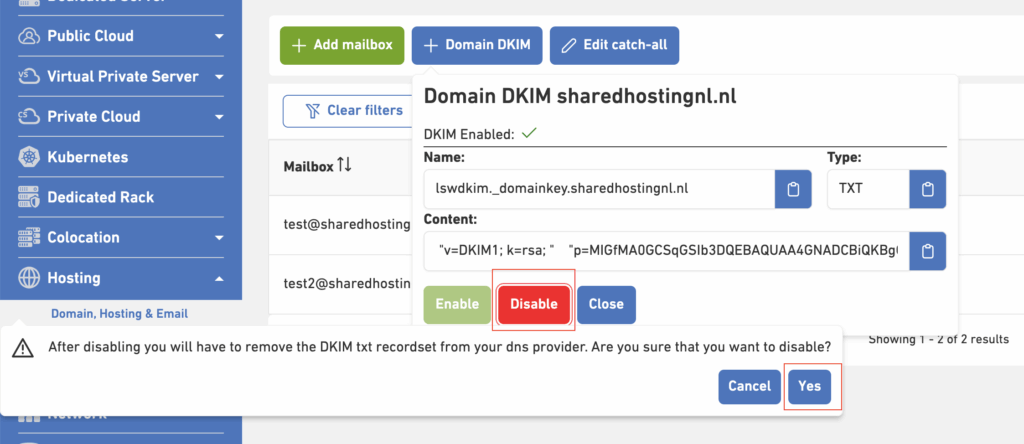The height and width of the screenshot is (444, 1024).
Task: Click inside the DKIM Name text field
Action: click(598, 189)
